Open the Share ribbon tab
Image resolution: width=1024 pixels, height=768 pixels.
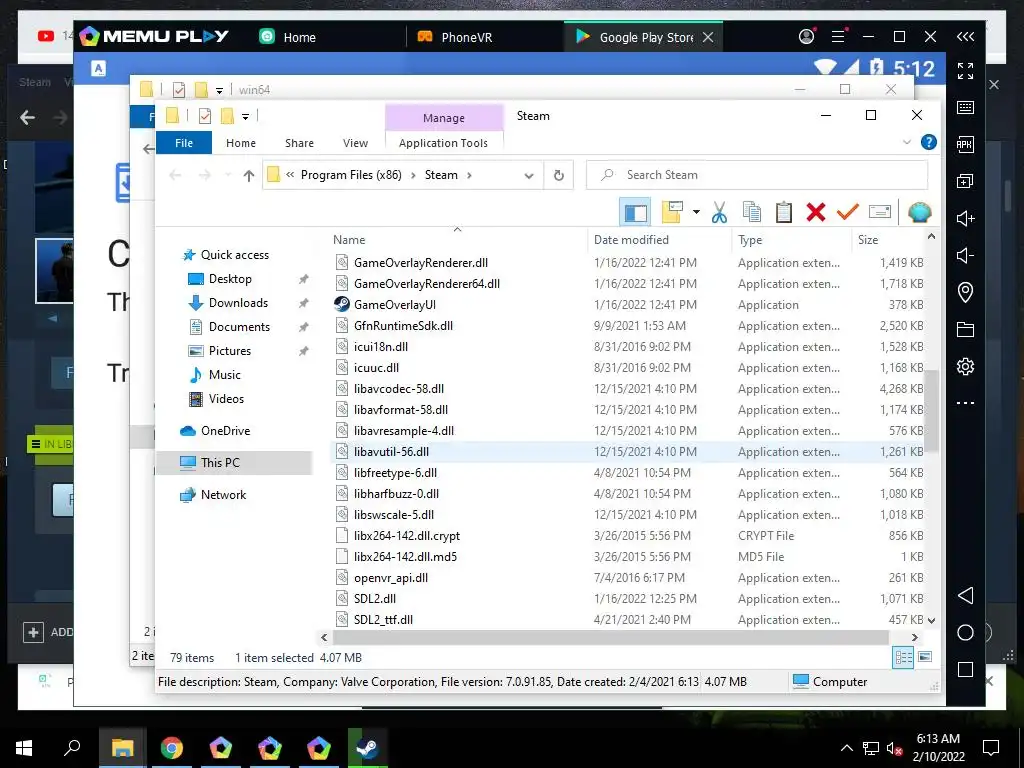pos(299,142)
